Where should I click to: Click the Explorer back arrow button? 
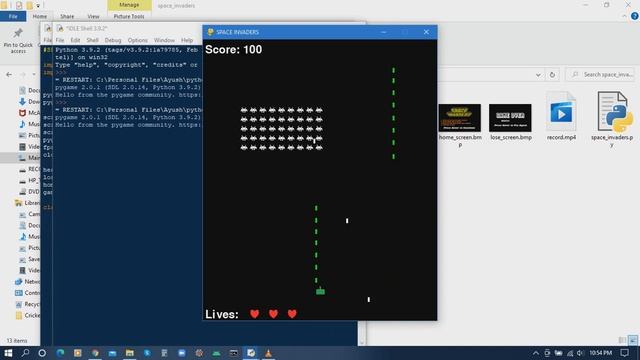point(9,75)
